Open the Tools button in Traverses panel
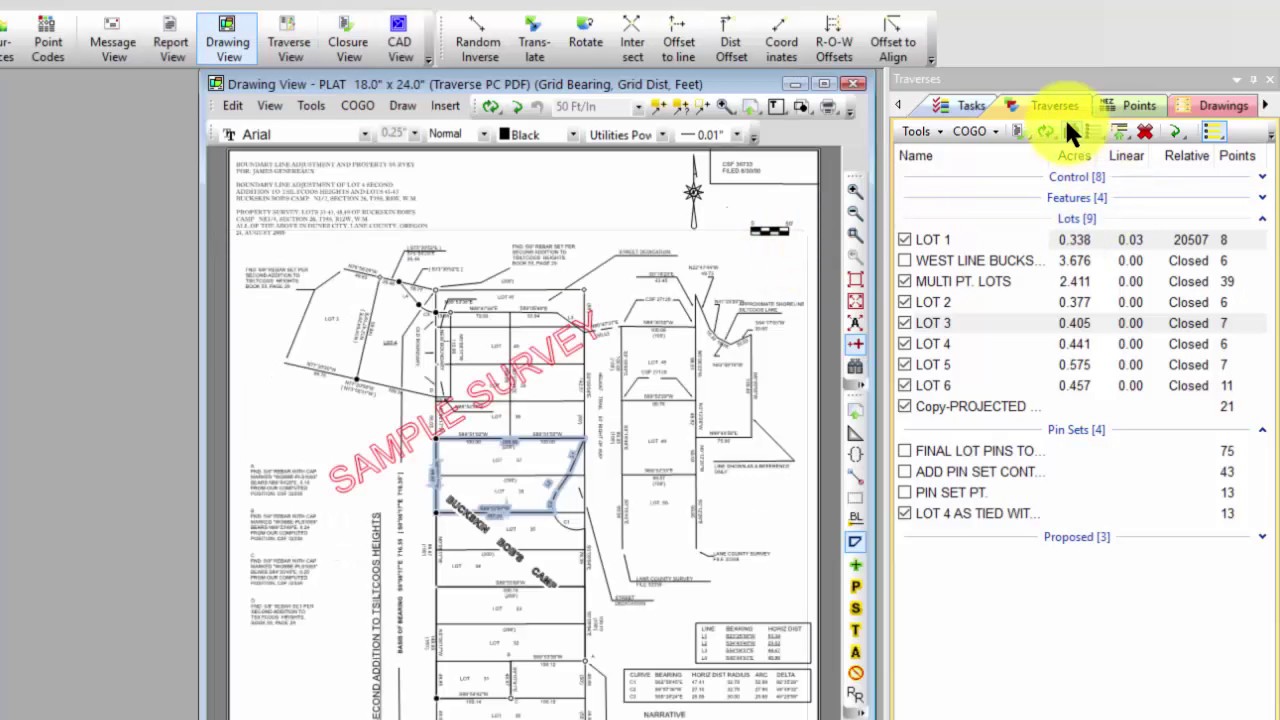Screen dimensions: 1280x720 pos(922,132)
